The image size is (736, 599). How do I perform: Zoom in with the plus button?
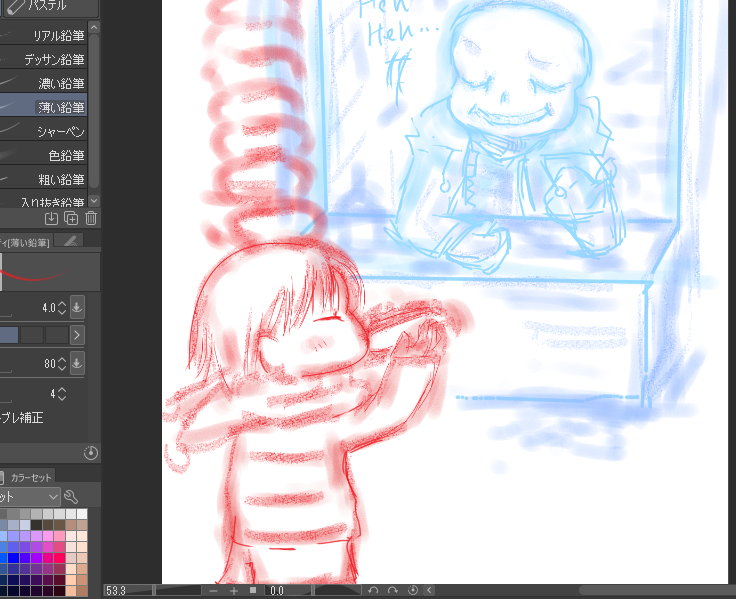(x=233, y=591)
